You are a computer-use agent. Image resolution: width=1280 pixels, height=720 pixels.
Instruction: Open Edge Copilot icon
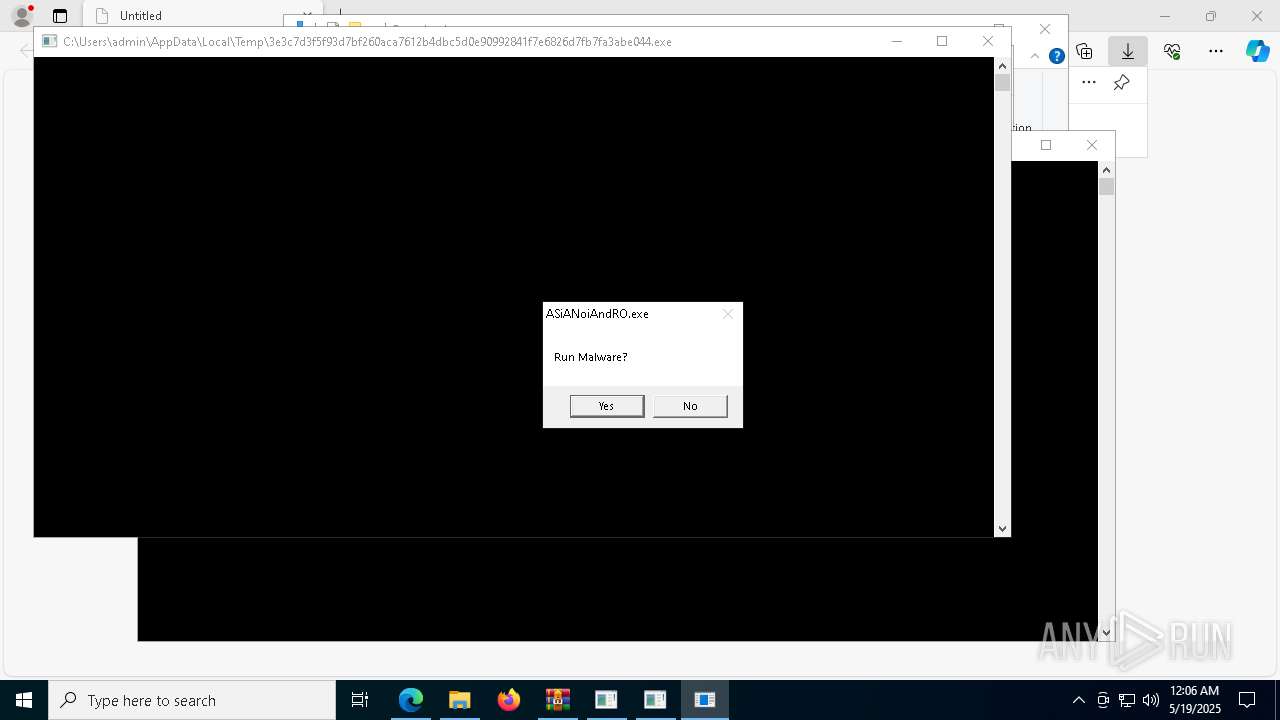[x=1257, y=51]
